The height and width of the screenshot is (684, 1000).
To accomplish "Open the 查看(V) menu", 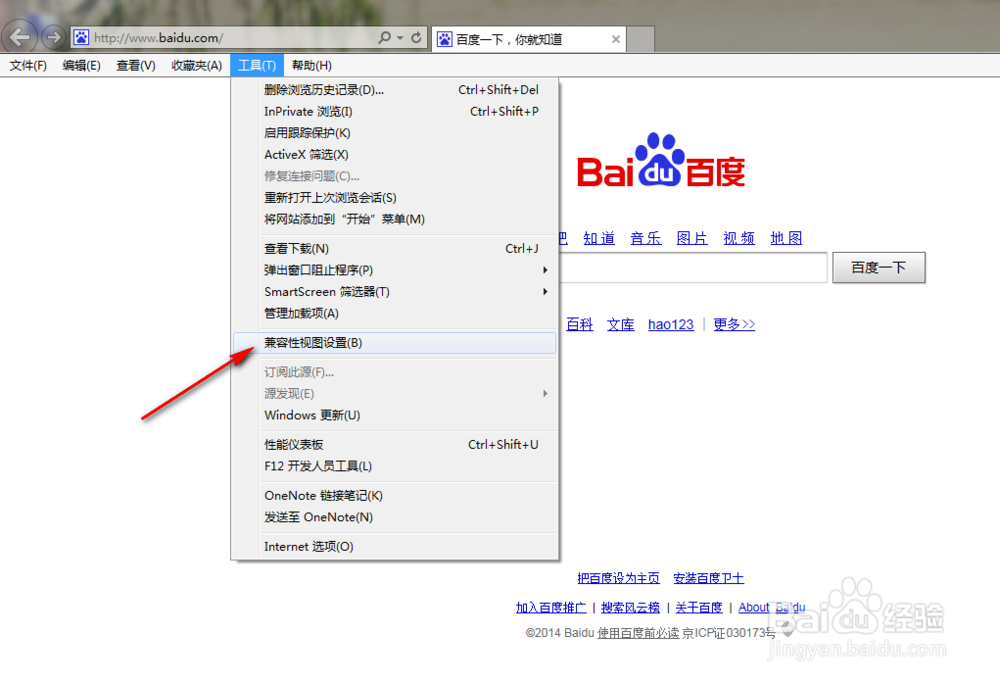I will (136, 66).
